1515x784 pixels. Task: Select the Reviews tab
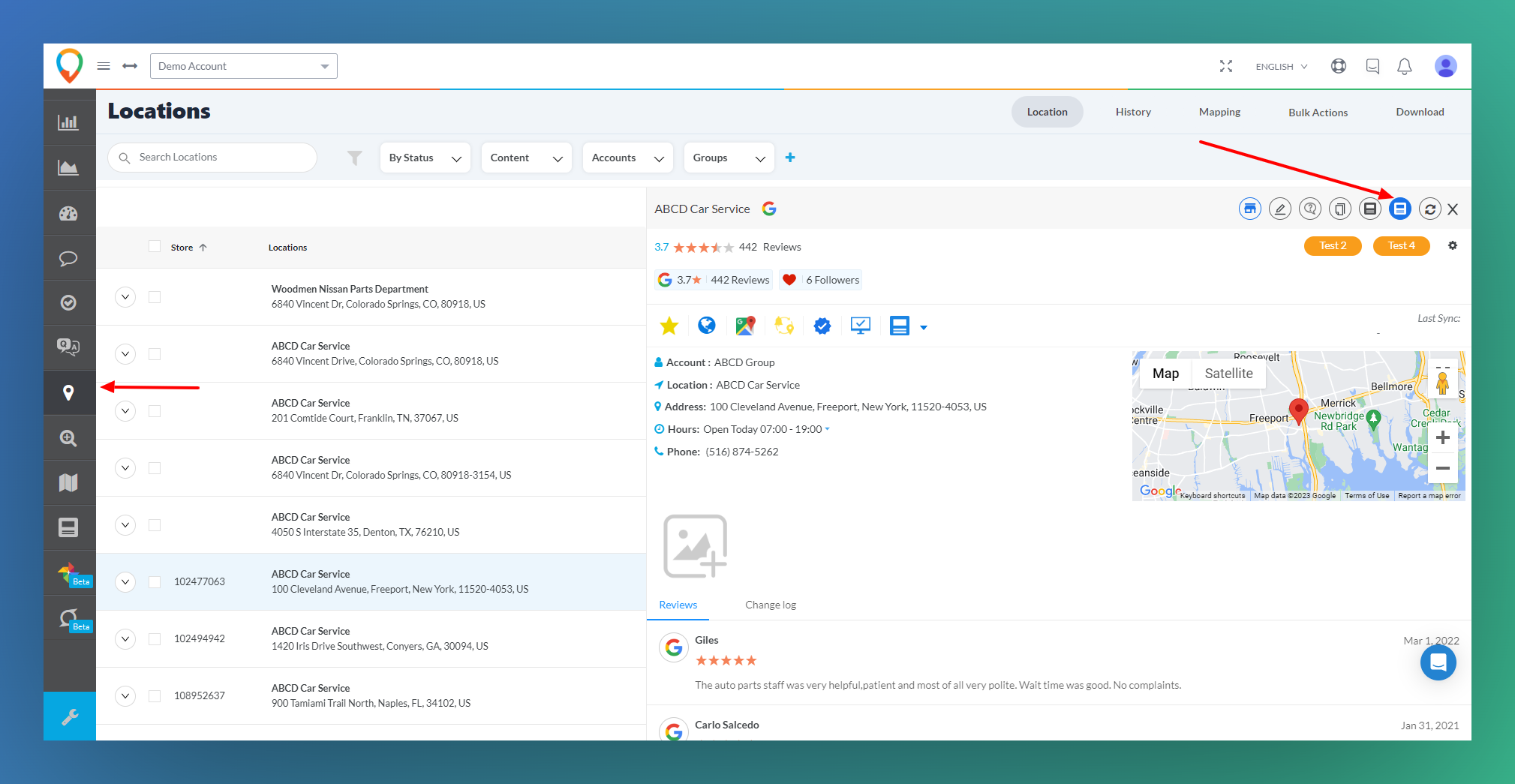point(678,605)
